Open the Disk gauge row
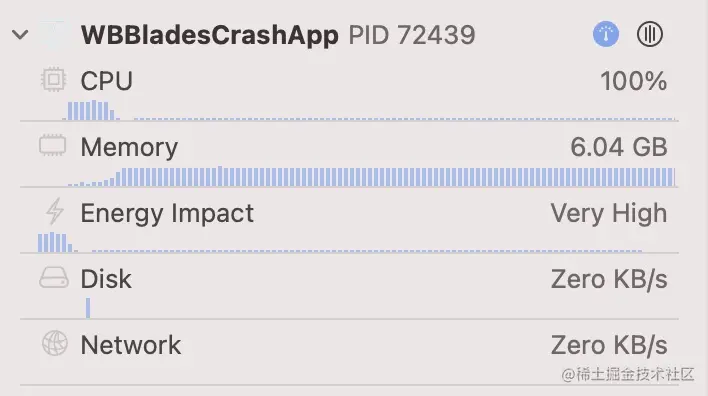 [x=349, y=286]
